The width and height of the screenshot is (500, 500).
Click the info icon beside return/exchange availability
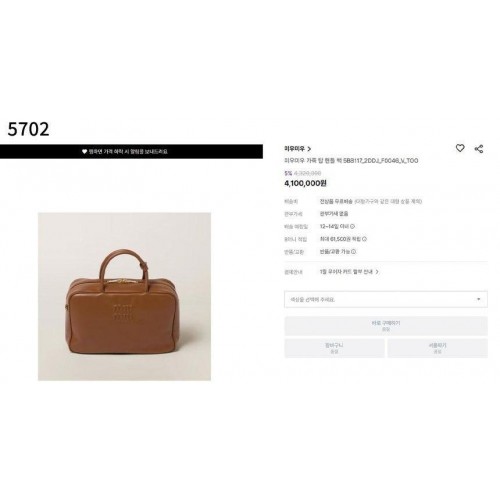click(354, 252)
